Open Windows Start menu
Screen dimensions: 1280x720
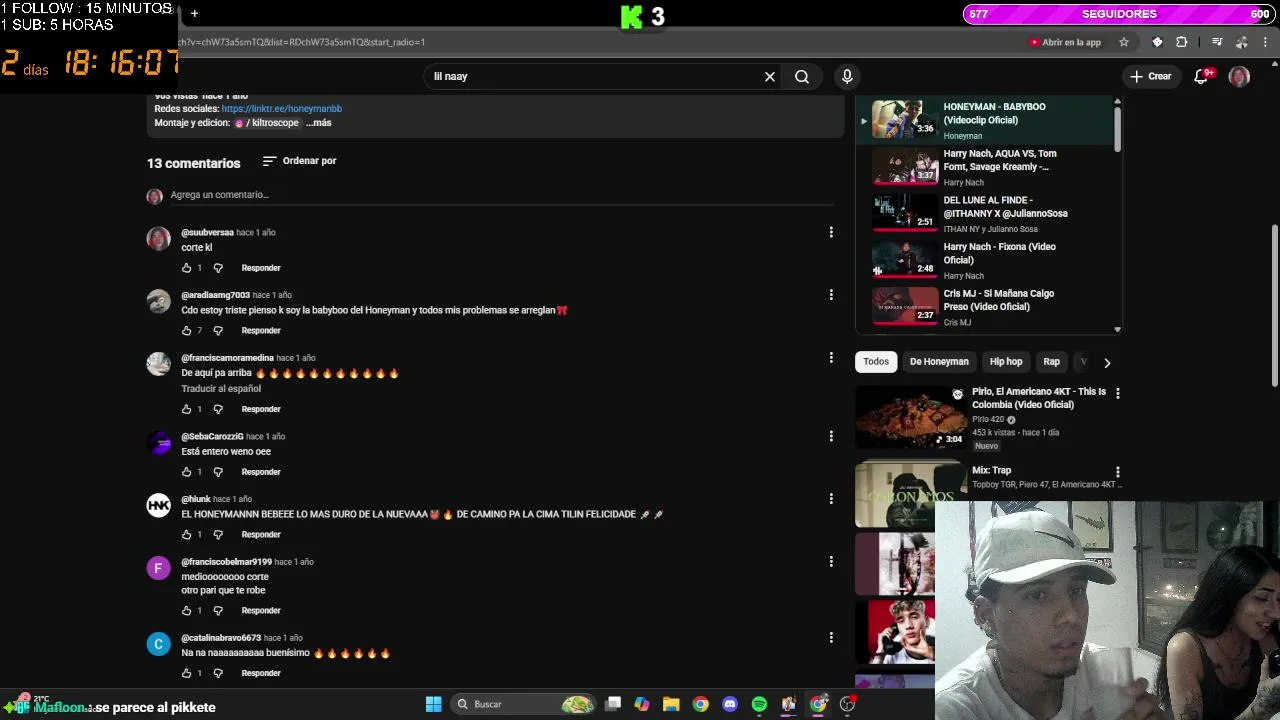pos(434,704)
